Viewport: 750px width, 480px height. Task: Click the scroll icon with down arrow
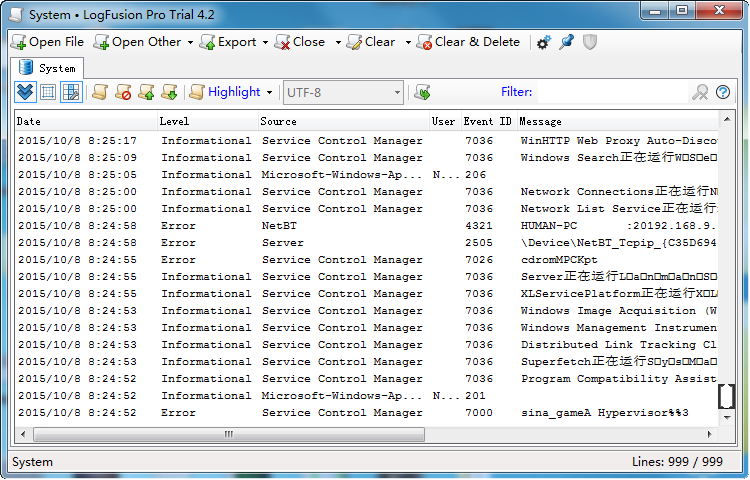click(169, 92)
